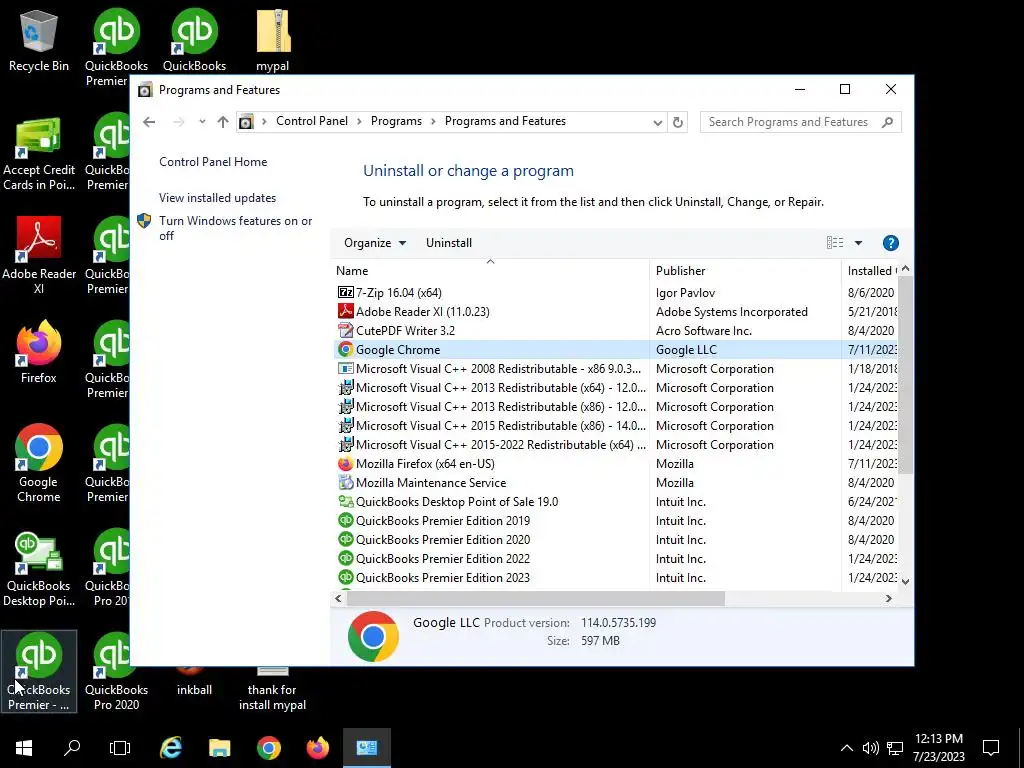Open File Explorer from the taskbar
Viewport: 1024px width, 768px height.
[219, 748]
